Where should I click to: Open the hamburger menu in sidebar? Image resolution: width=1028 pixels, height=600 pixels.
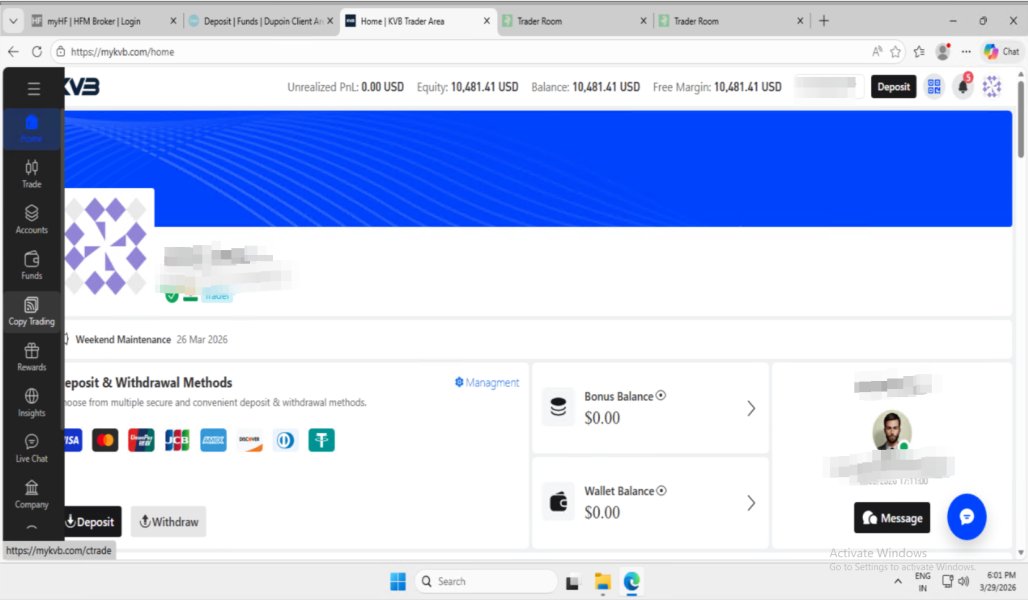tap(33, 89)
